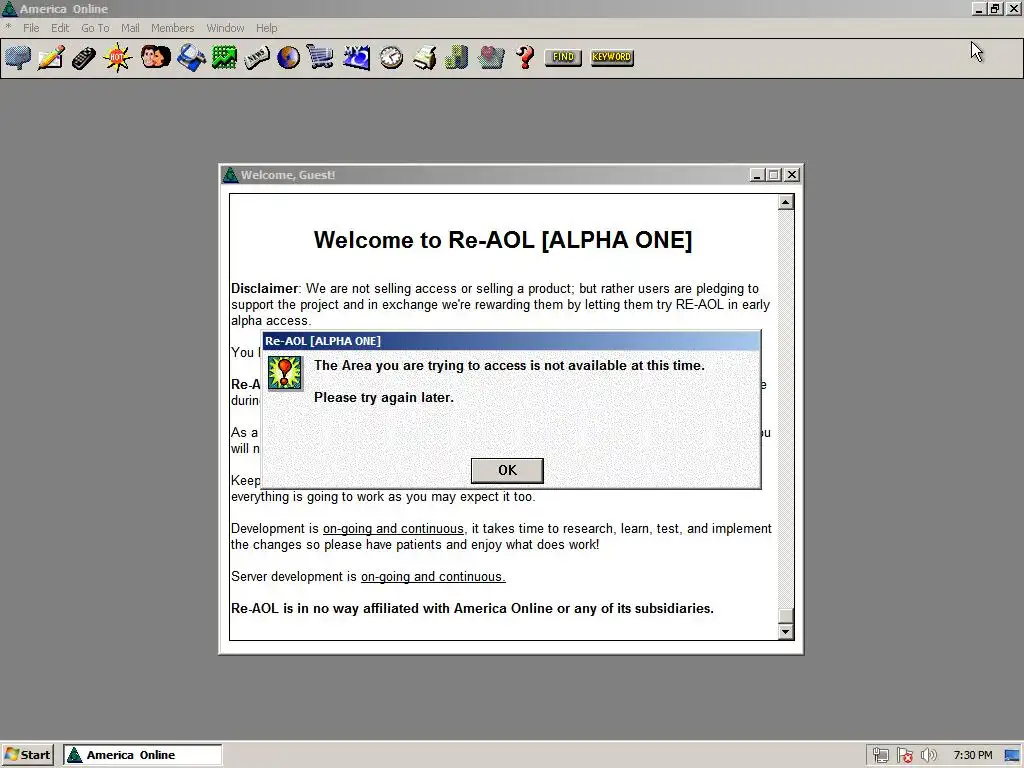Maximize the Welcome, Guest! window
1024x768 pixels.
(774, 175)
